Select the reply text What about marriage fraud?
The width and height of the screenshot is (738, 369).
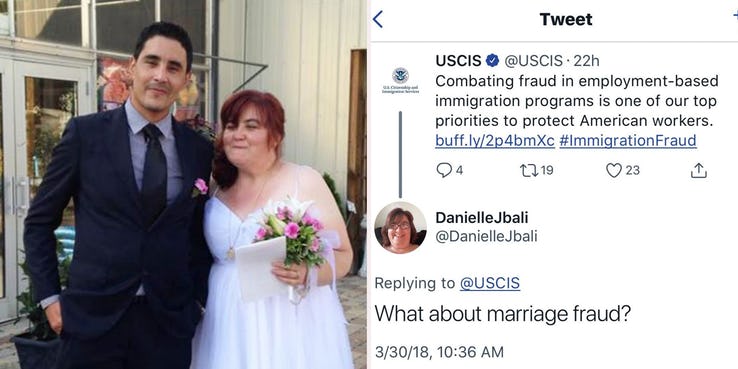(x=502, y=314)
